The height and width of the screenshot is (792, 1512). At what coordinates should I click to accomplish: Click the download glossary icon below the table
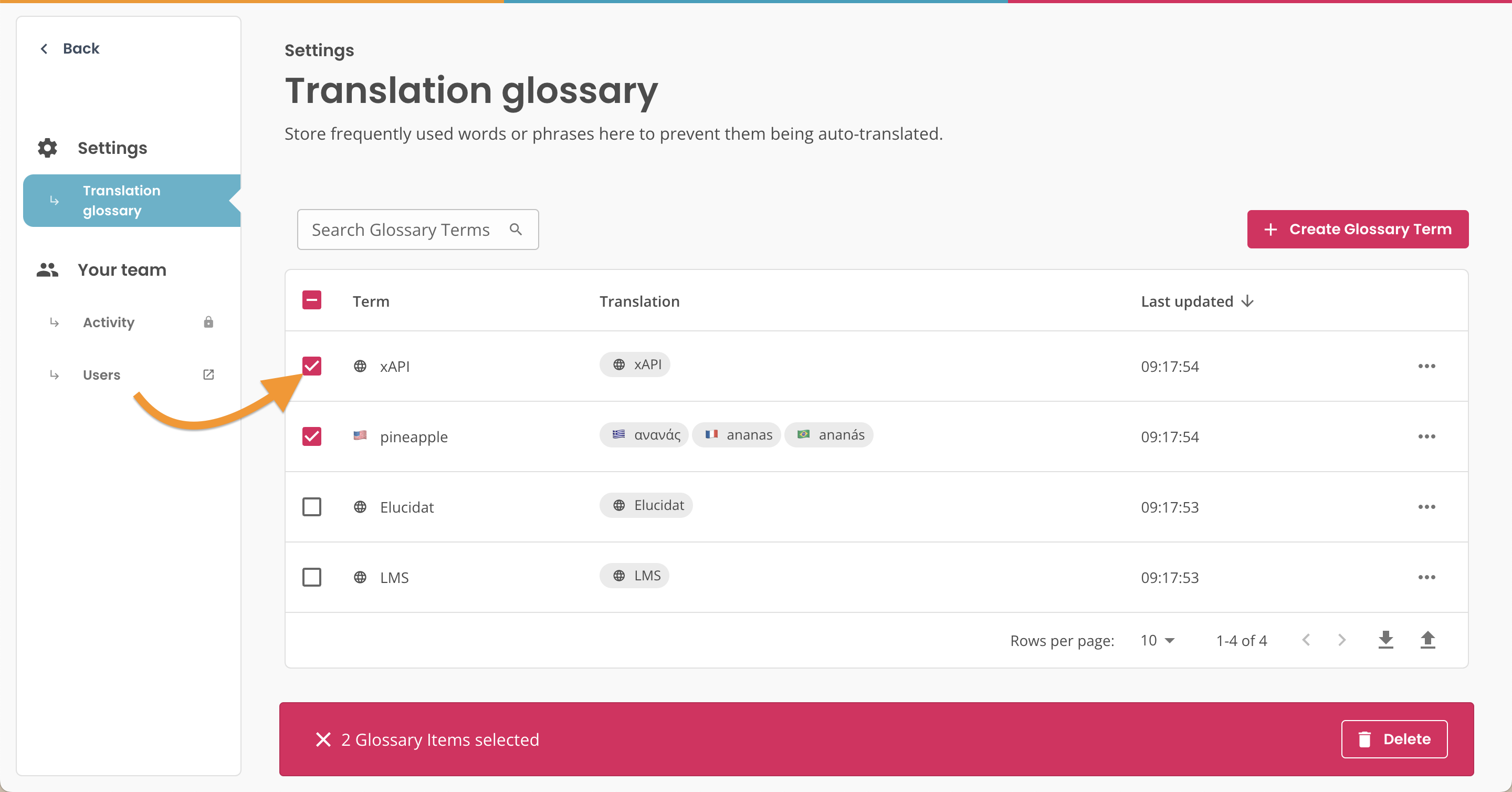(x=1385, y=640)
